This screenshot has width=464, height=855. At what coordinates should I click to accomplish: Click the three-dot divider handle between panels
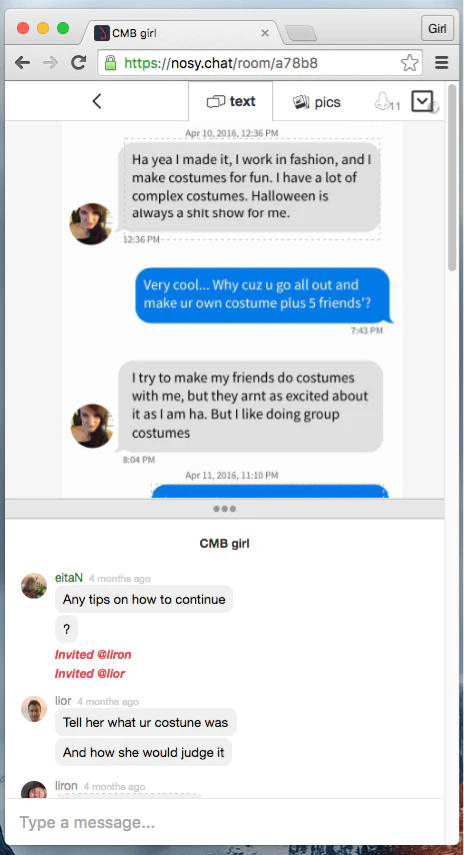225,509
